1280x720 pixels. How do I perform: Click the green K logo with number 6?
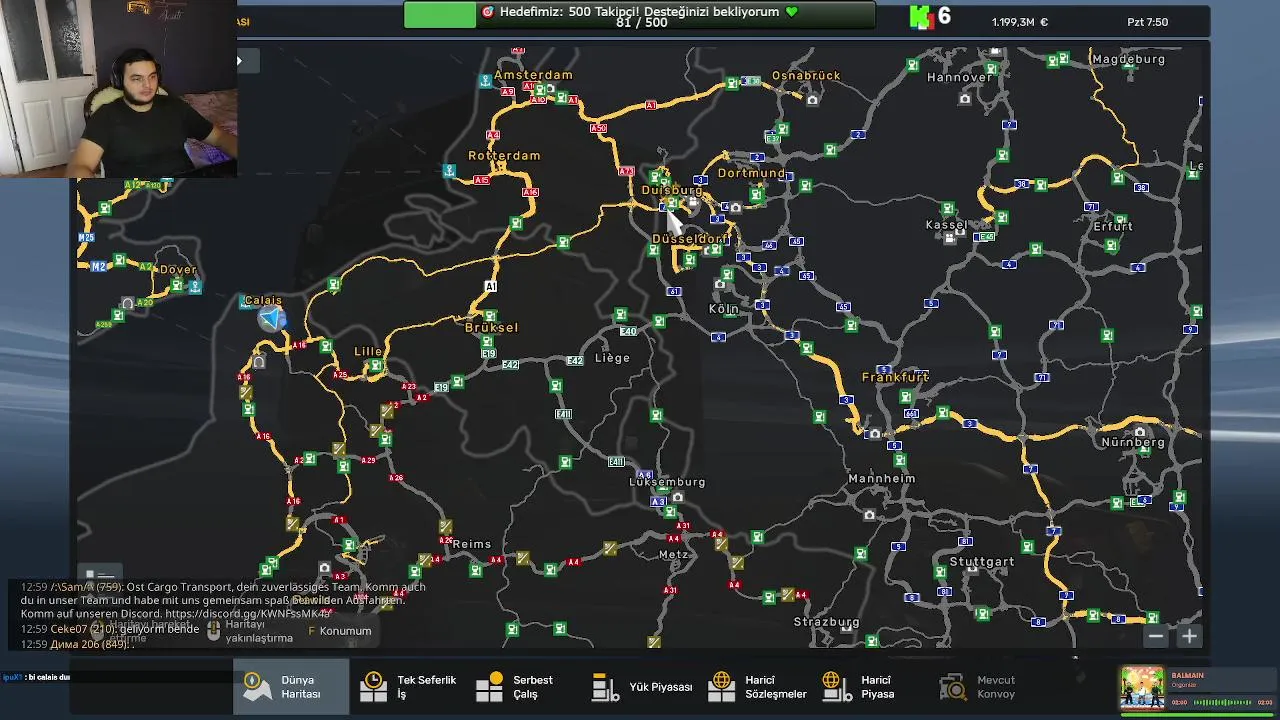pos(930,17)
